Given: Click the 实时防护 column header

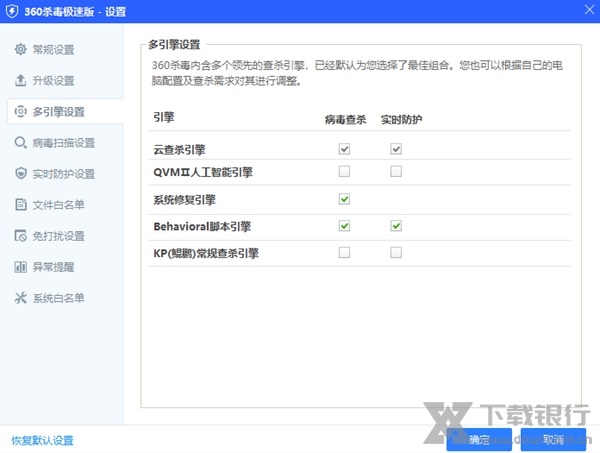Looking at the screenshot, I should [401, 119].
